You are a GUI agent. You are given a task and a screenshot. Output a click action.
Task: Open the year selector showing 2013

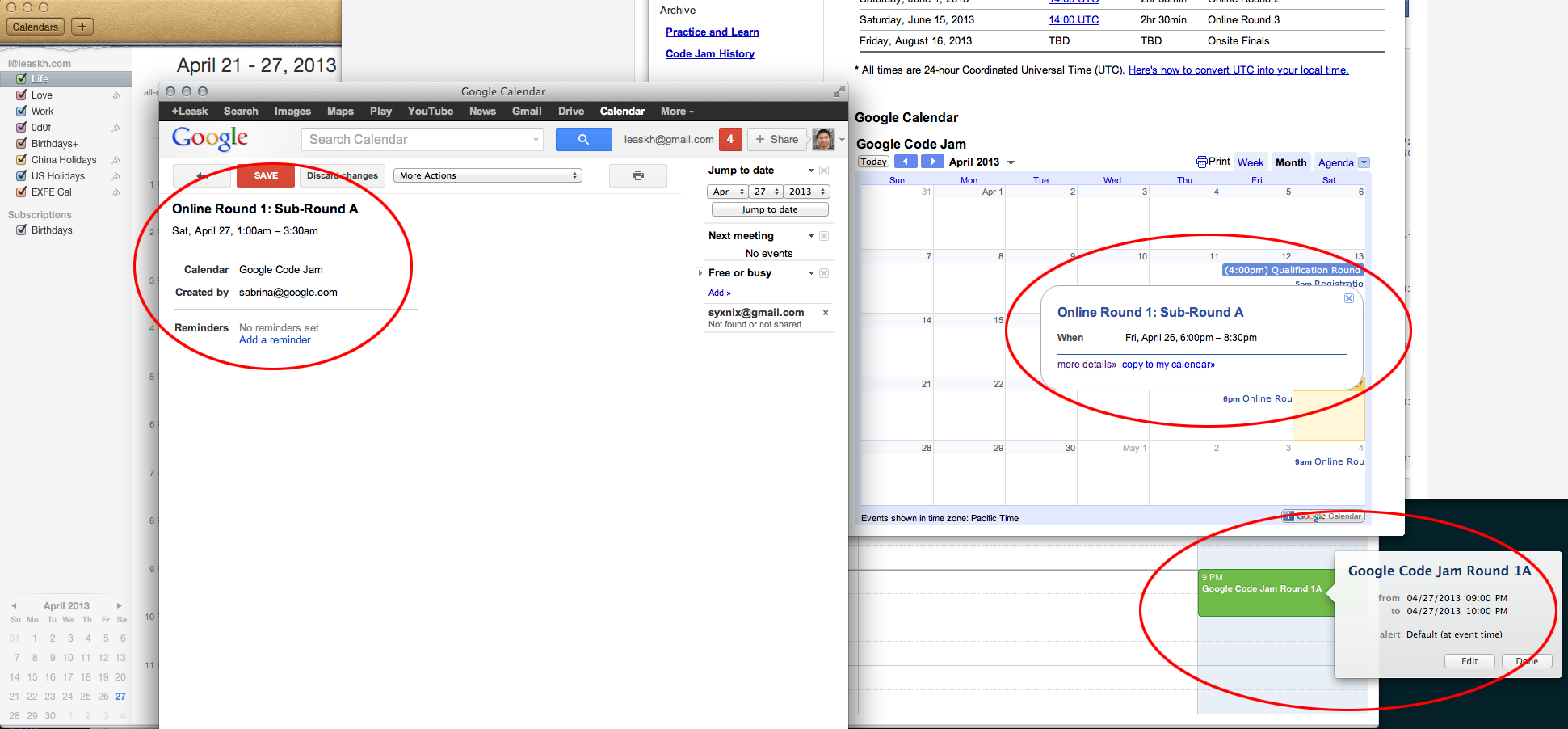pyautogui.click(x=806, y=192)
